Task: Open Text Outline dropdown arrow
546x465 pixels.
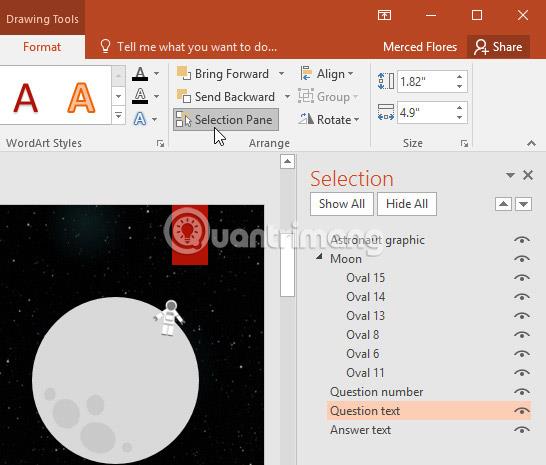Action: [156, 96]
